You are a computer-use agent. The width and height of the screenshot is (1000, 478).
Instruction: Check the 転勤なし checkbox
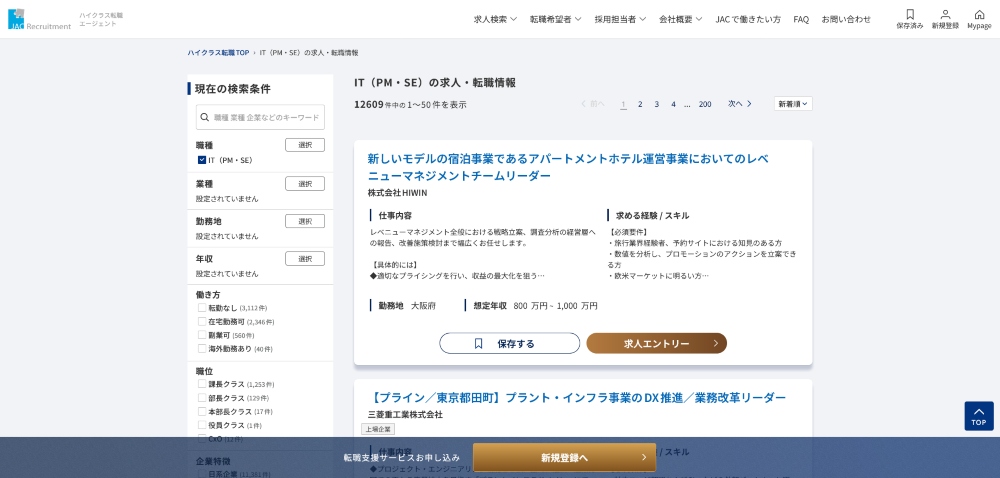[x=202, y=307]
